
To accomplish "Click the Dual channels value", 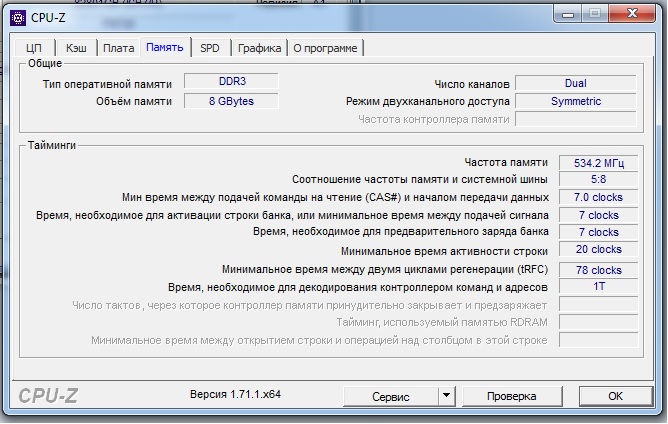I will point(576,83).
